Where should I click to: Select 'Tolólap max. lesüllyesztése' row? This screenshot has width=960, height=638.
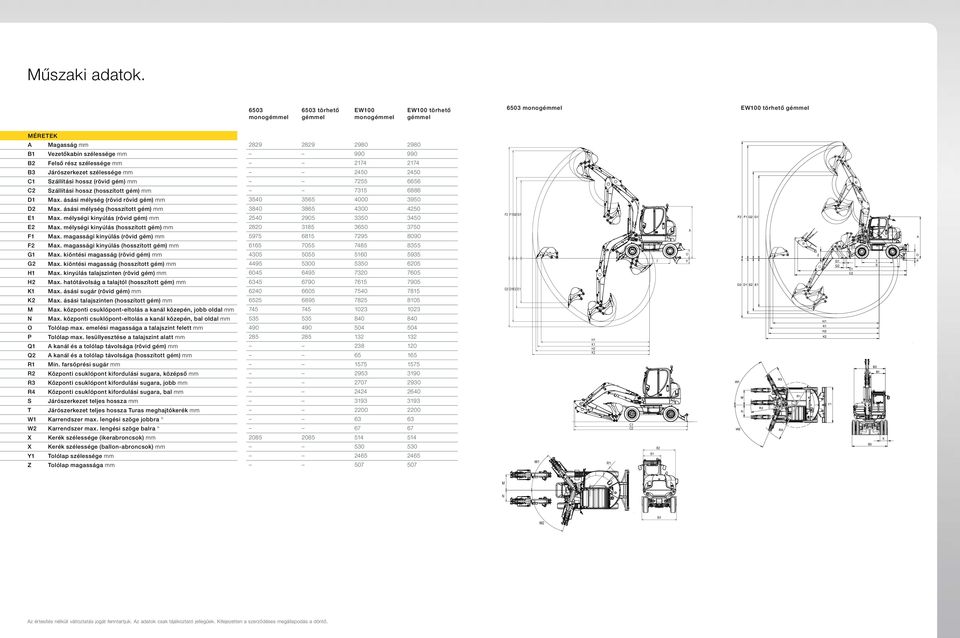[x=229, y=337]
